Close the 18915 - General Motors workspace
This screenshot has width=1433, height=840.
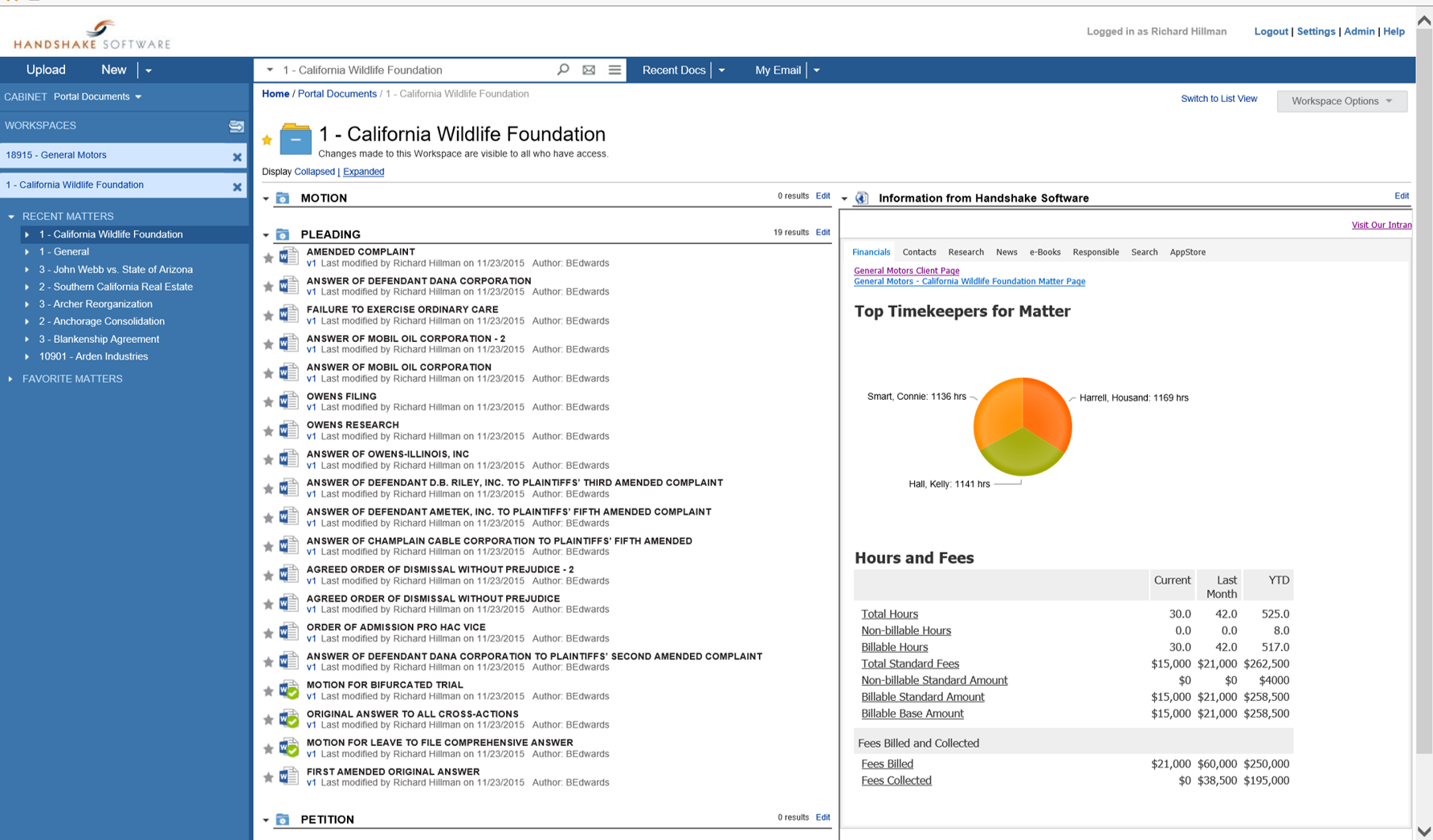(237, 157)
